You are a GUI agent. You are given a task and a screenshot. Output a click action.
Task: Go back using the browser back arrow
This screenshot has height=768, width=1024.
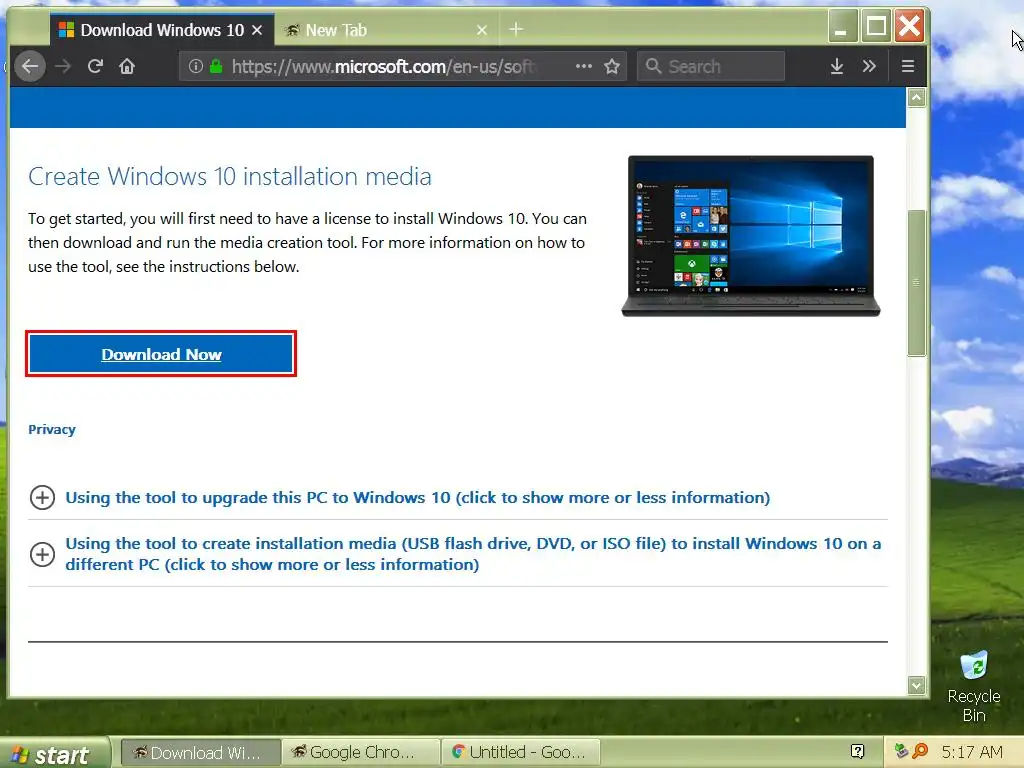tap(30, 66)
